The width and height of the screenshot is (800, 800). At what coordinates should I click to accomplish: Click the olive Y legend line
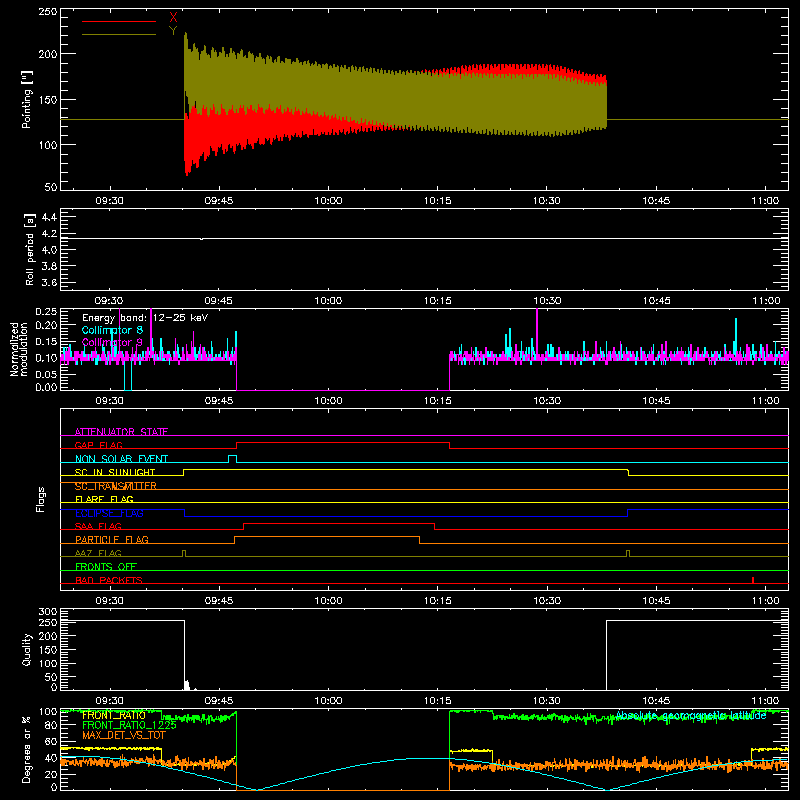[119, 34]
